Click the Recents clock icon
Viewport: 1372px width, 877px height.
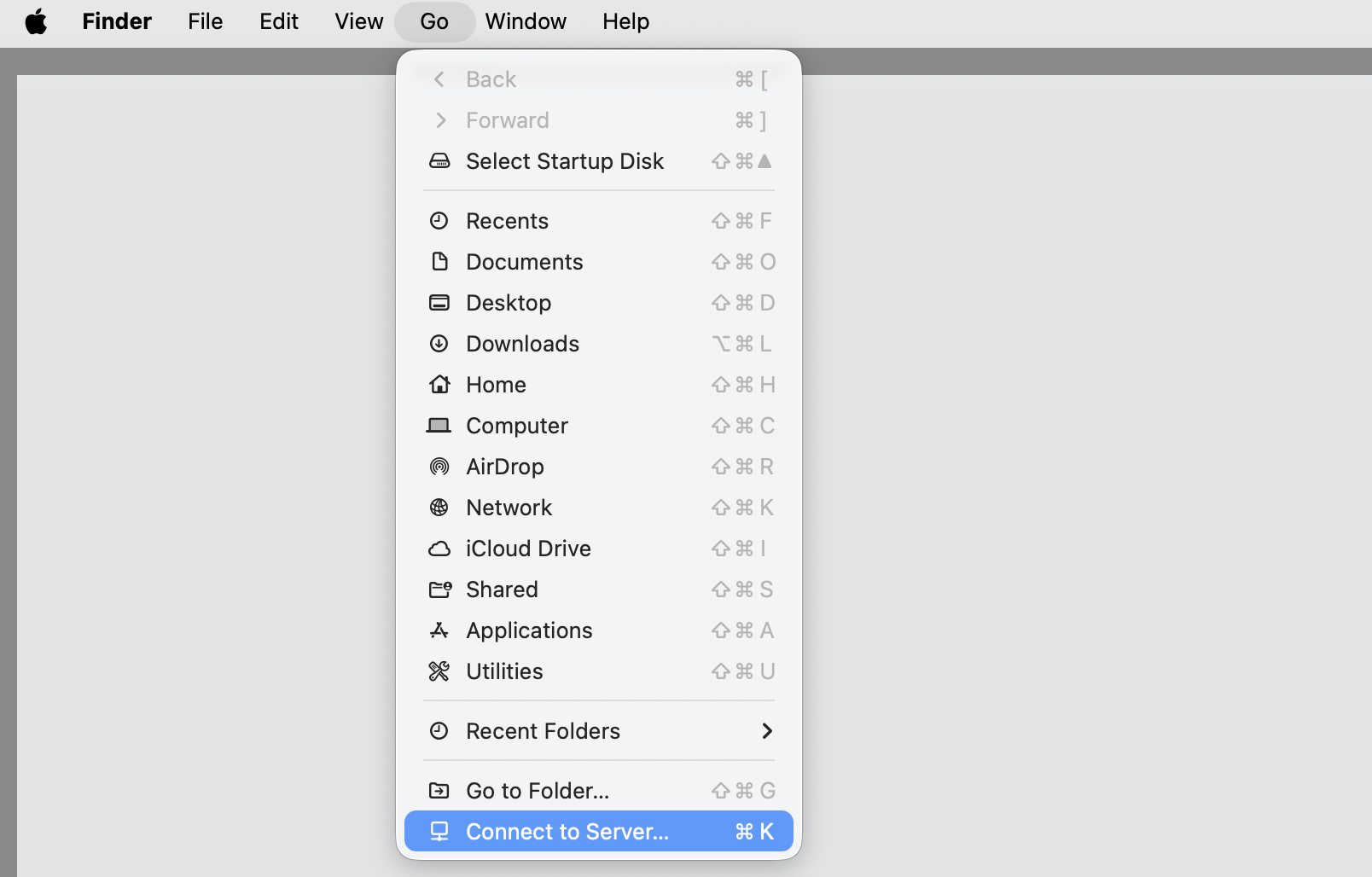pyautogui.click(x=439, y=221)
